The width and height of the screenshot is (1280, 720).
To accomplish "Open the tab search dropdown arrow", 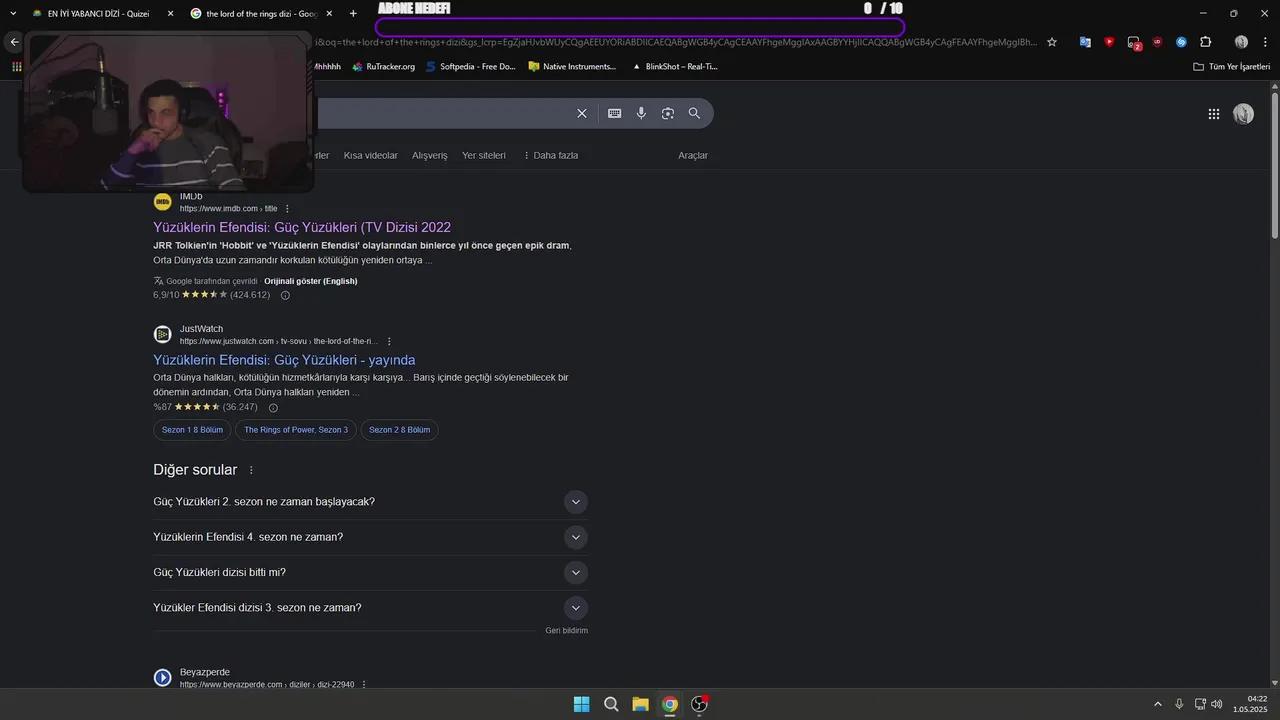I will tap(13, 13).
